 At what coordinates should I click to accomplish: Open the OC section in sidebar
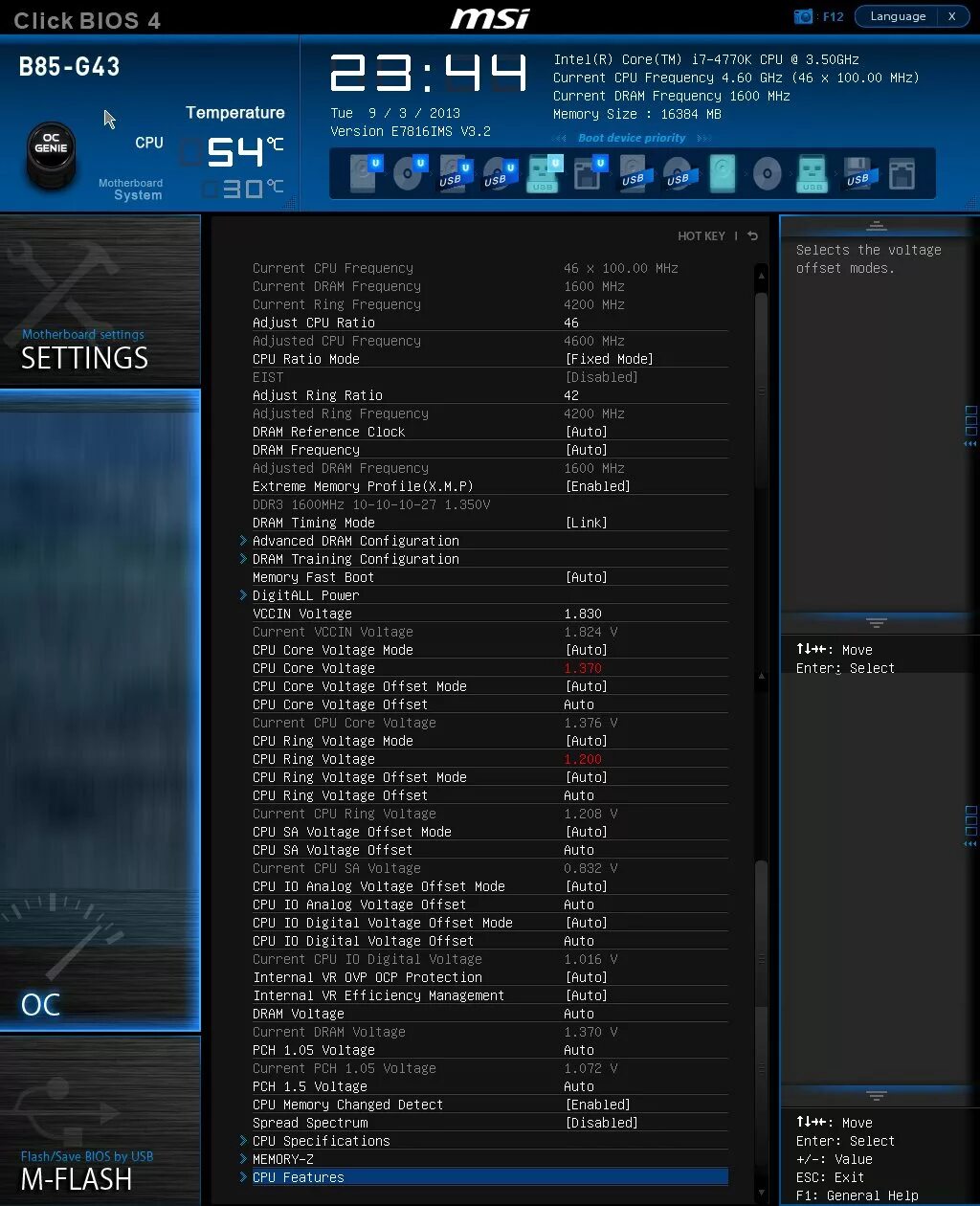click(x=100, y=709)
